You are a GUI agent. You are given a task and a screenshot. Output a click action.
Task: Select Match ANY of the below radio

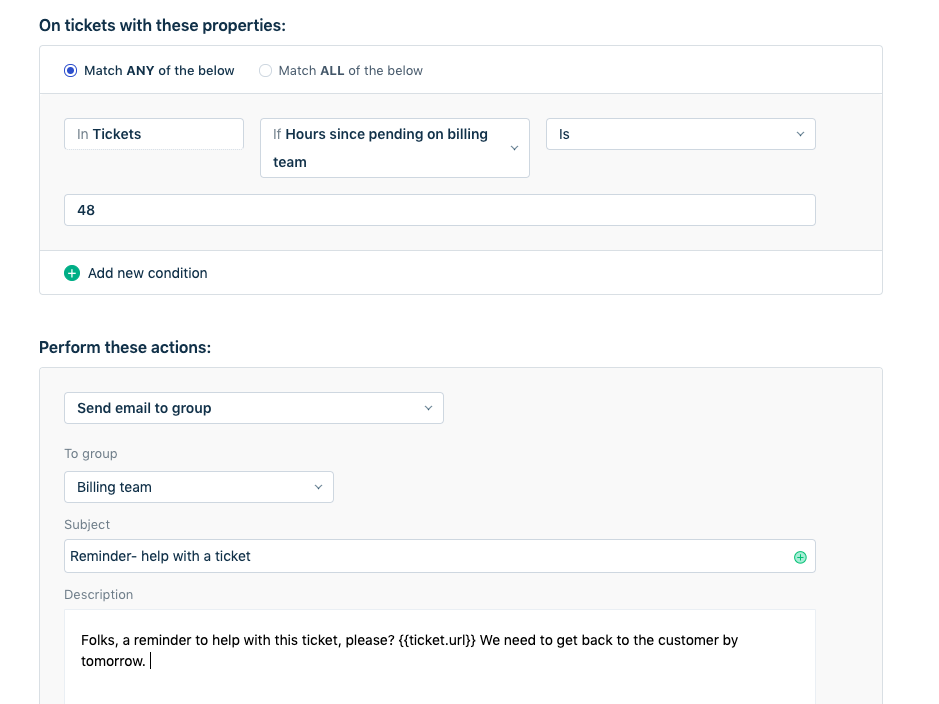71,71
